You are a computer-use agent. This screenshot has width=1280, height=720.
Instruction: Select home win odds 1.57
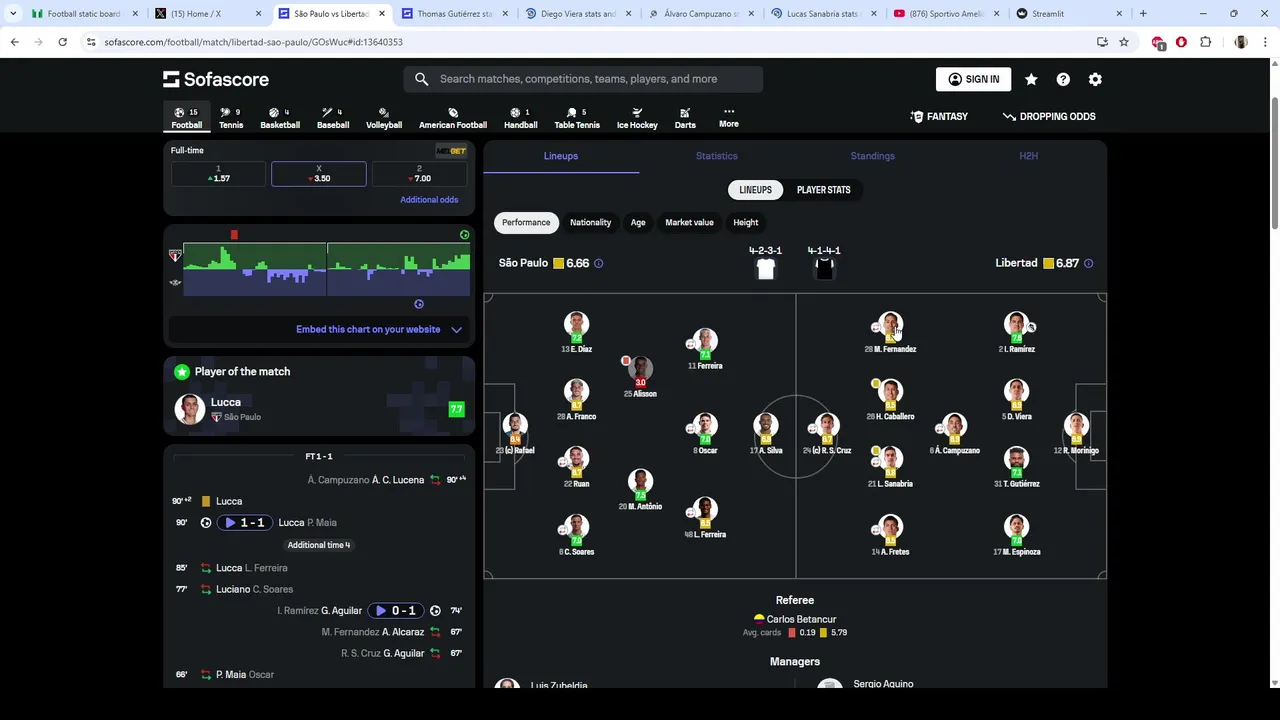218,174
